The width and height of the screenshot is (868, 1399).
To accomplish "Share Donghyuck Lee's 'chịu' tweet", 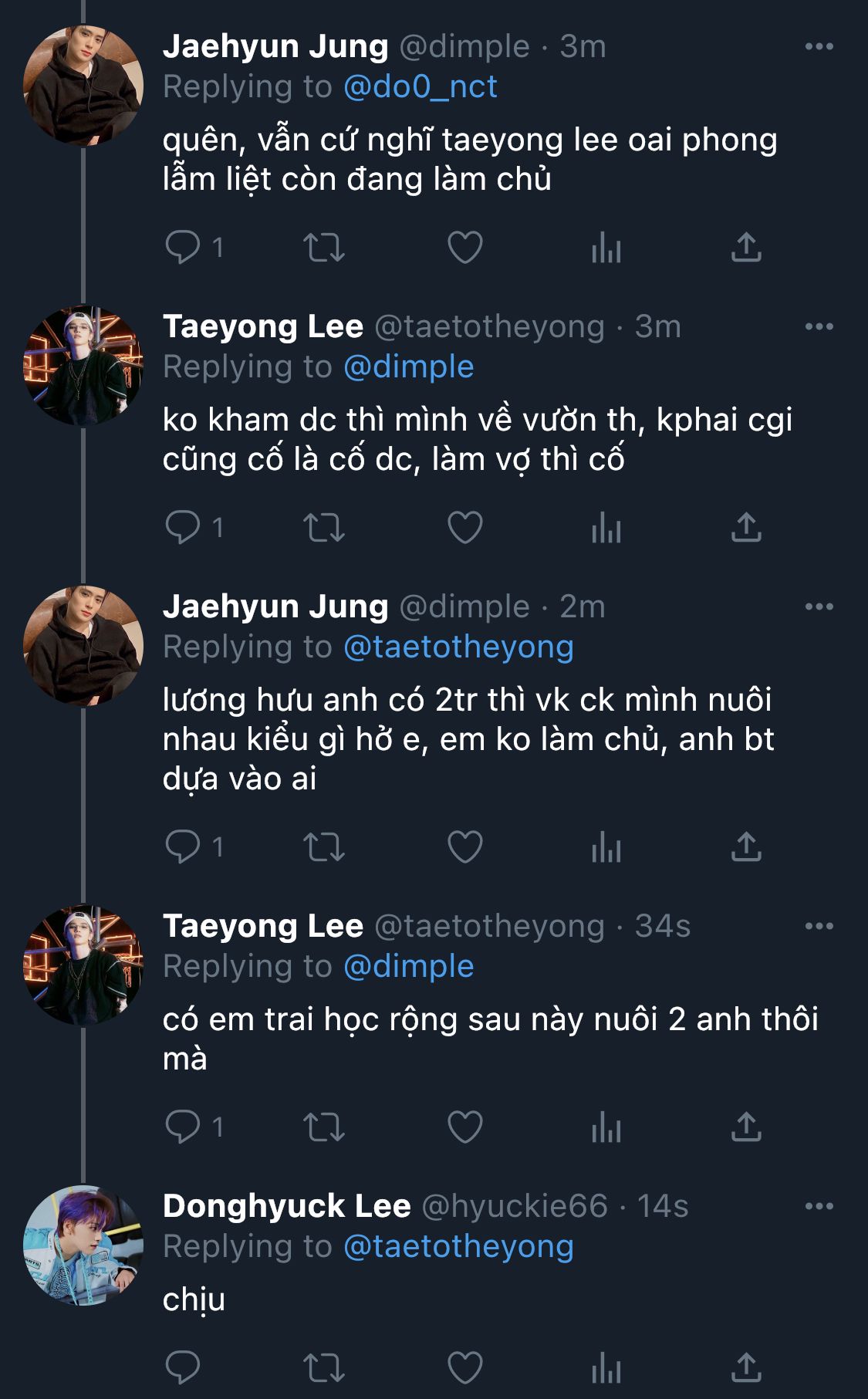I will tap(746, 1367).
